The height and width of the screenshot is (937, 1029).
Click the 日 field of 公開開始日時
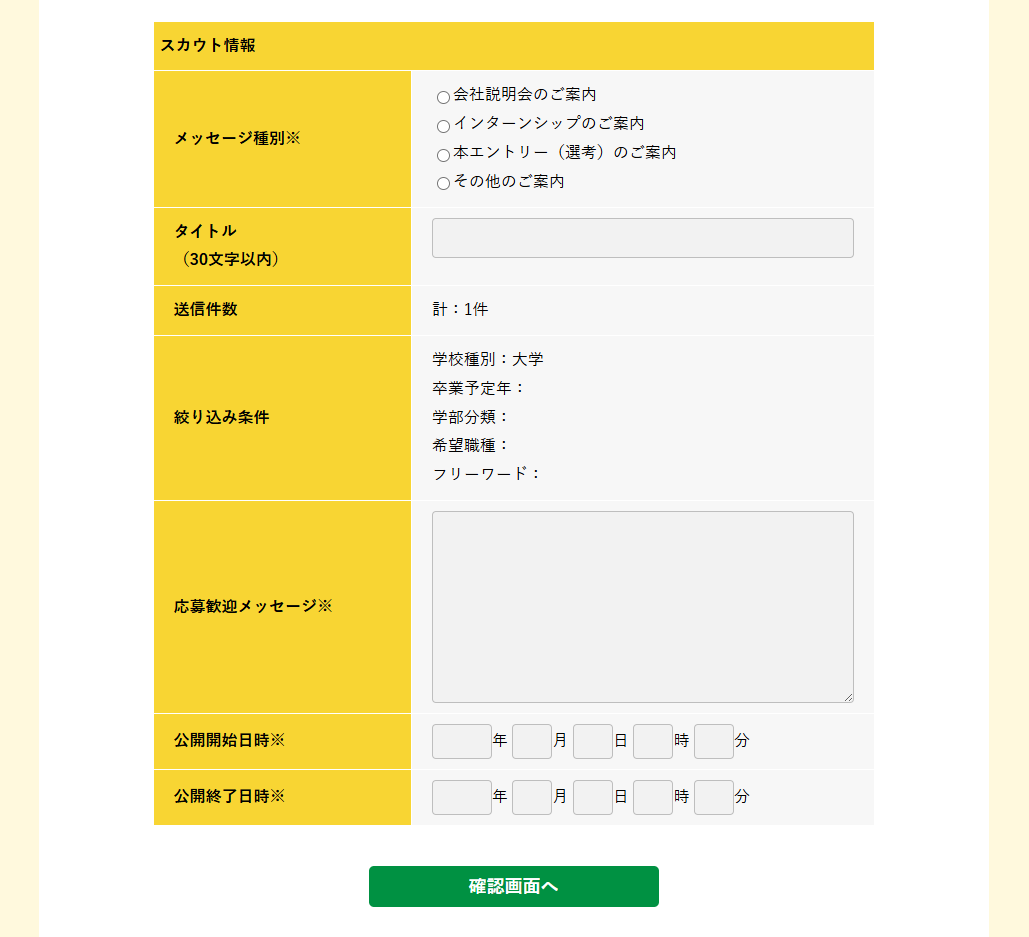coord(592,741)
